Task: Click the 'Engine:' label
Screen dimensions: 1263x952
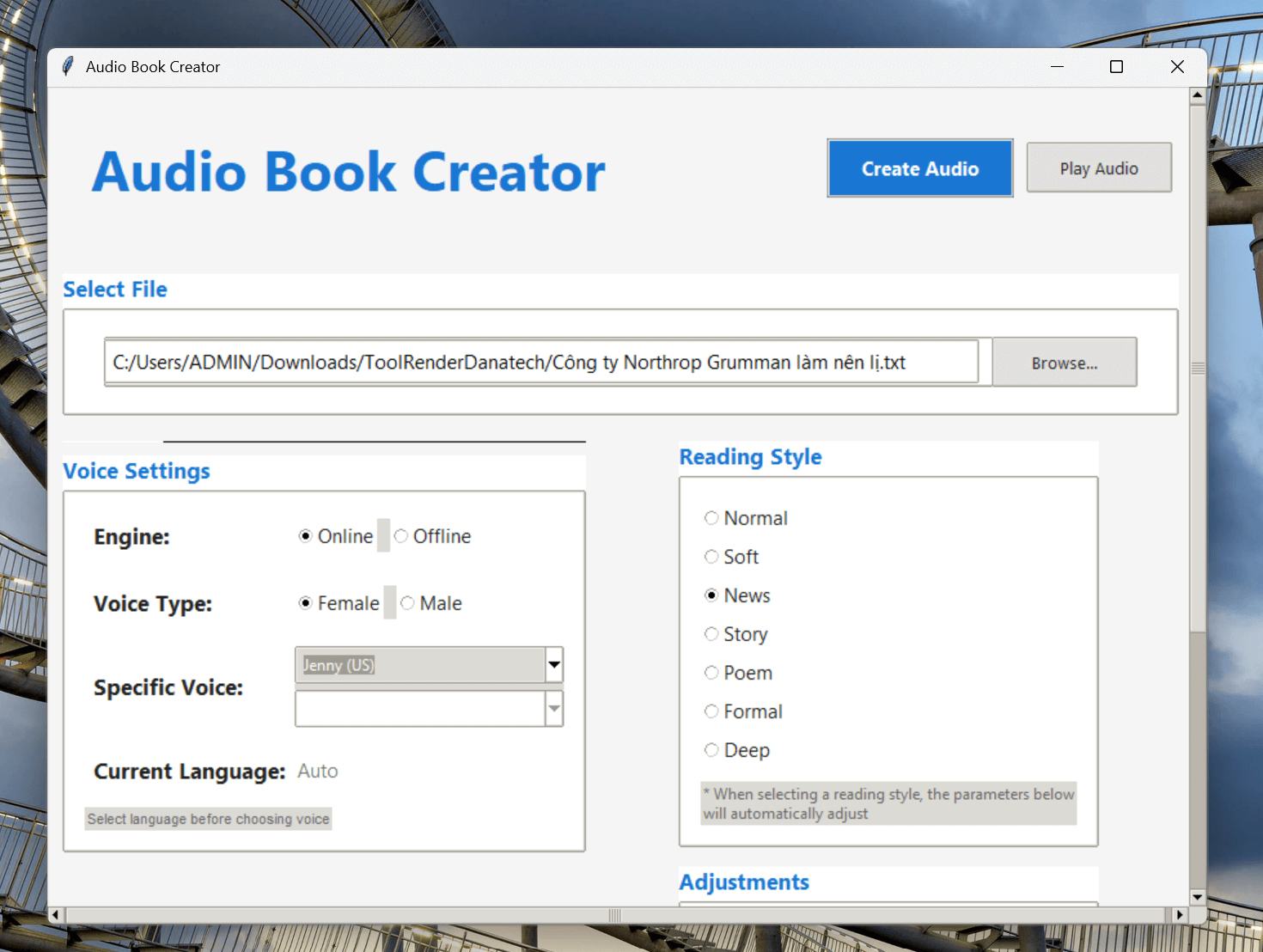Action: point(131,536)
